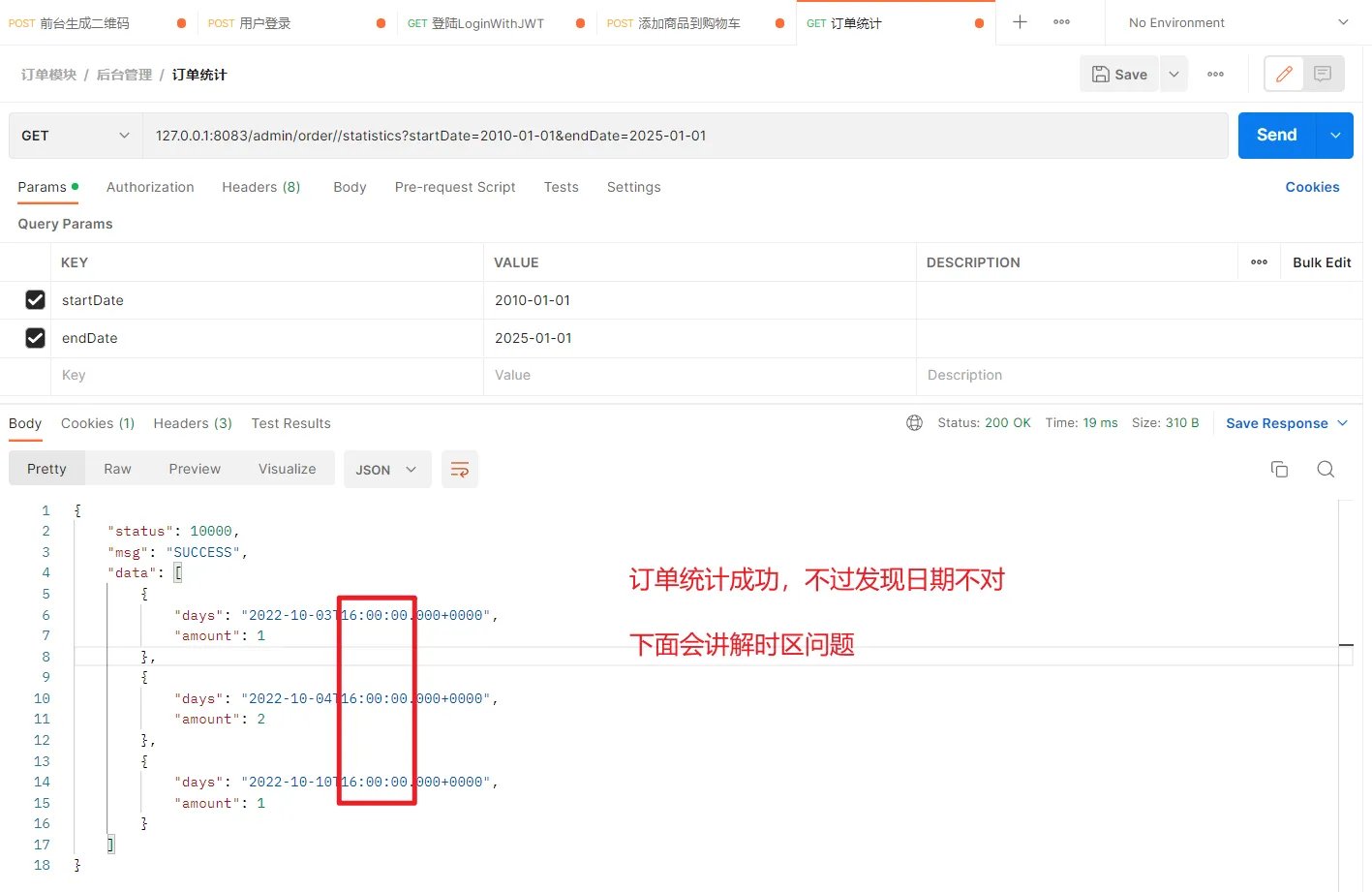Switch to the 前台生成二维码 request tab
Screen dimensions: 1372x892
[x=84, y=23]
